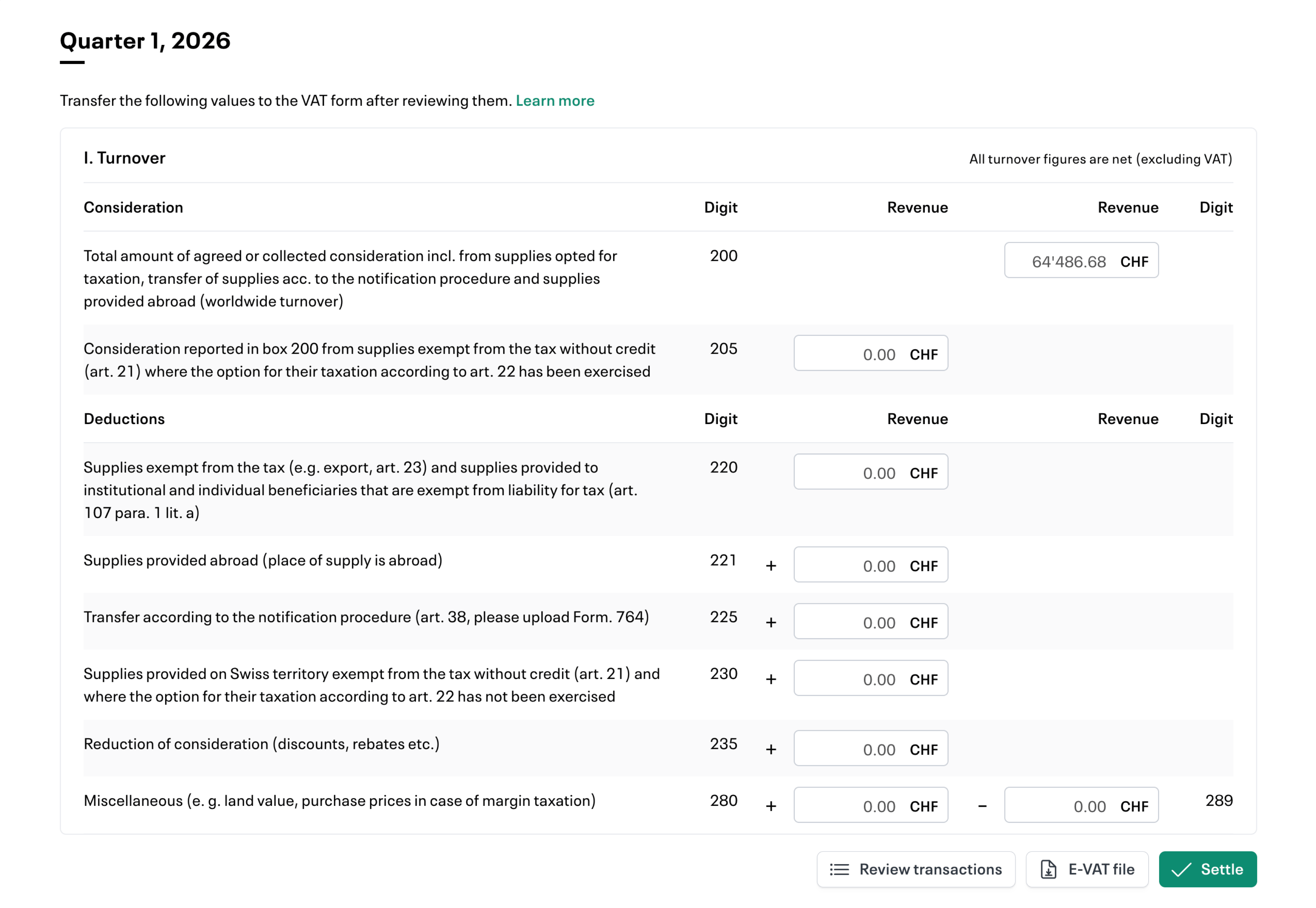
Task: Open the Learn more link
Action: (555, 101)
